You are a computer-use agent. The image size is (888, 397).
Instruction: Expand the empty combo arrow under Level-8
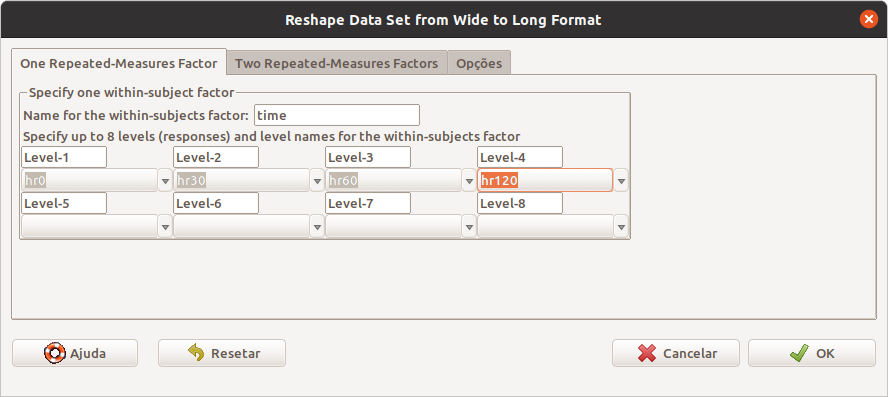(621, 227)
